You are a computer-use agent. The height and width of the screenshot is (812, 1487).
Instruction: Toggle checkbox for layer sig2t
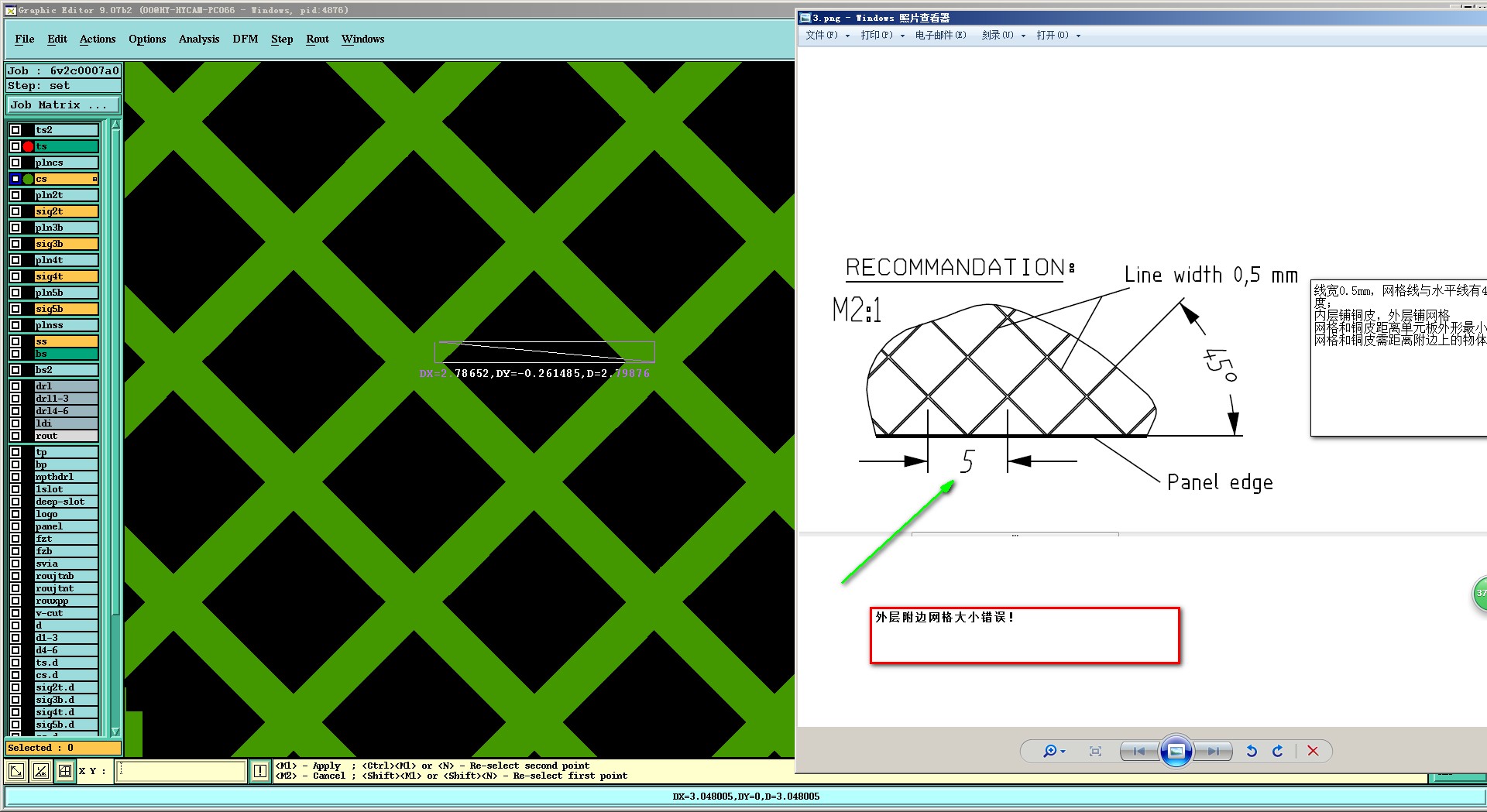(15, 211)
